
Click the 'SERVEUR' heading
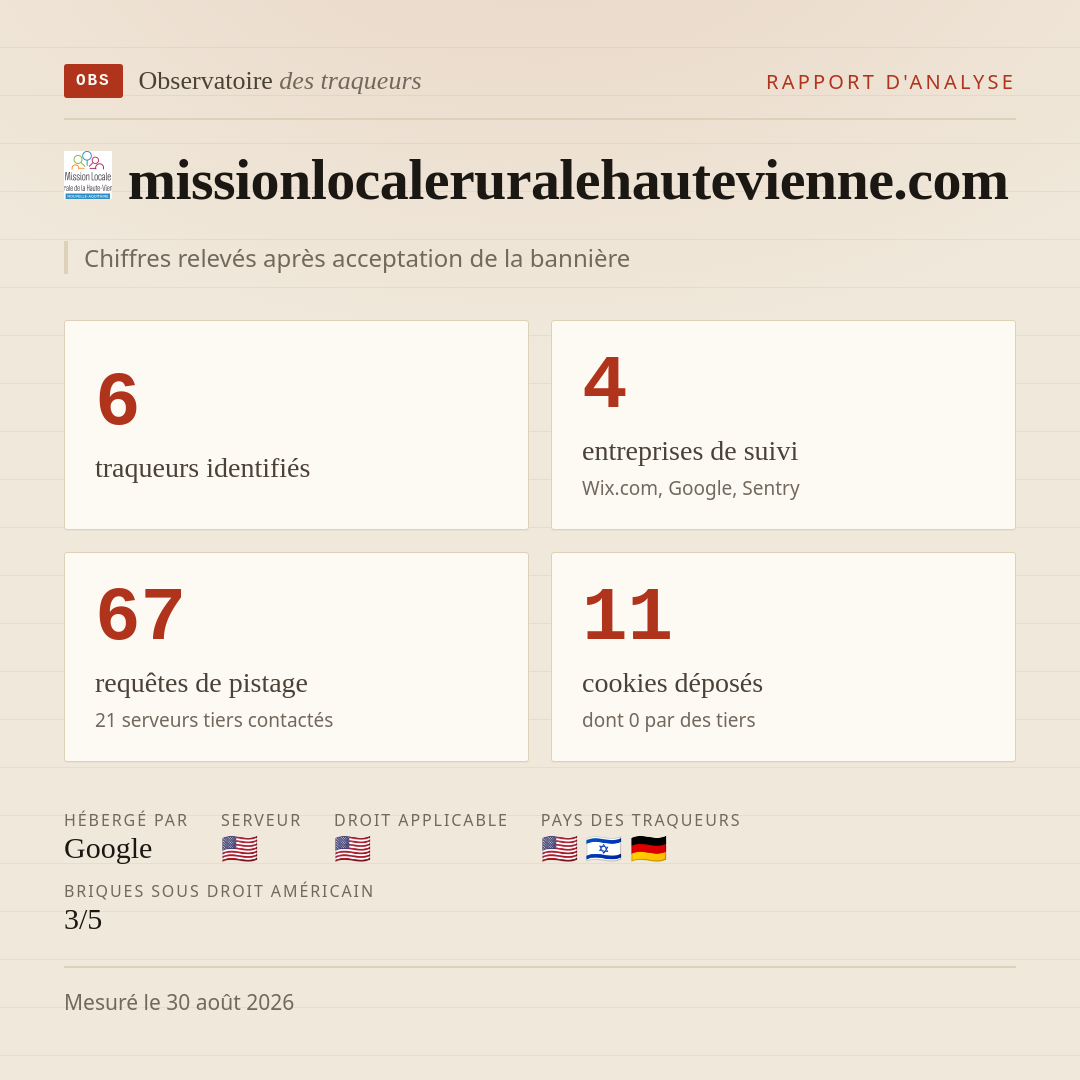tap(261, 820)
